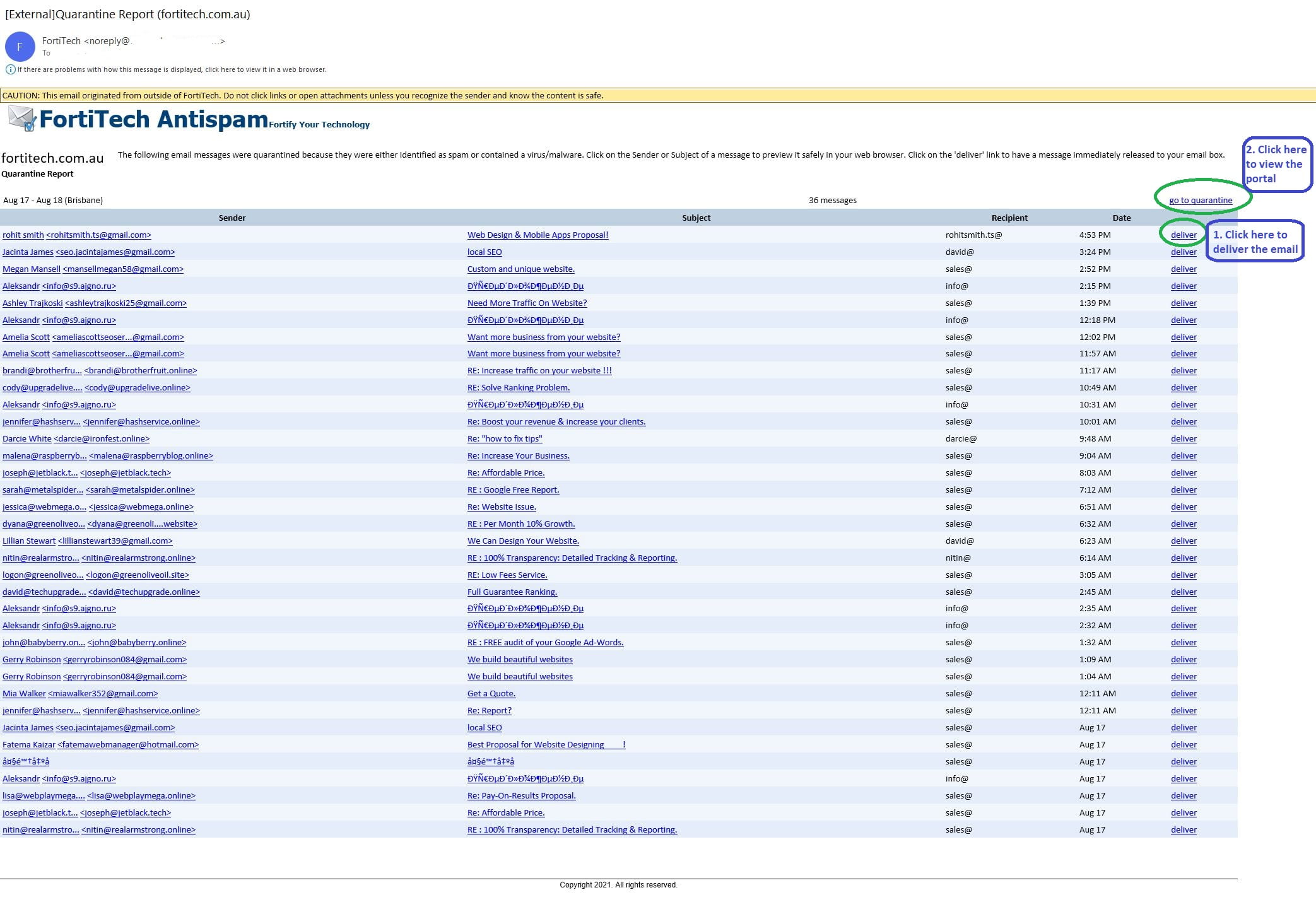Click the info icon beside display problems notice

click(x=10, y=69)
